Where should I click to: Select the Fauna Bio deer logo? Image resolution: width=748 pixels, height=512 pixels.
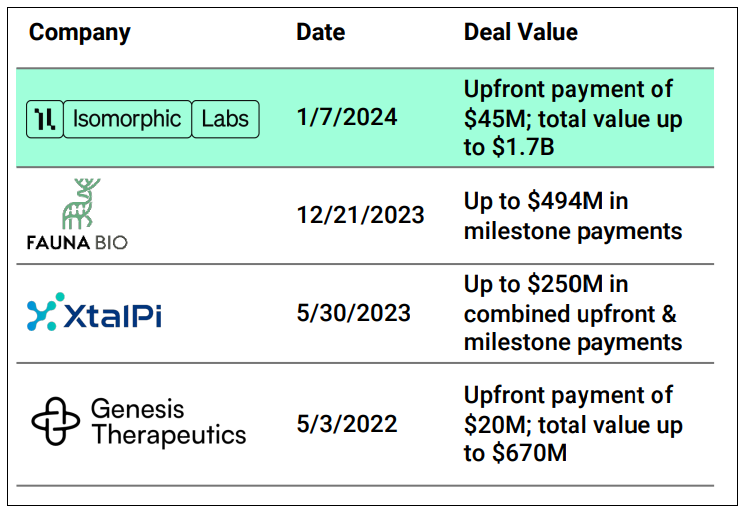pos(81,204)
